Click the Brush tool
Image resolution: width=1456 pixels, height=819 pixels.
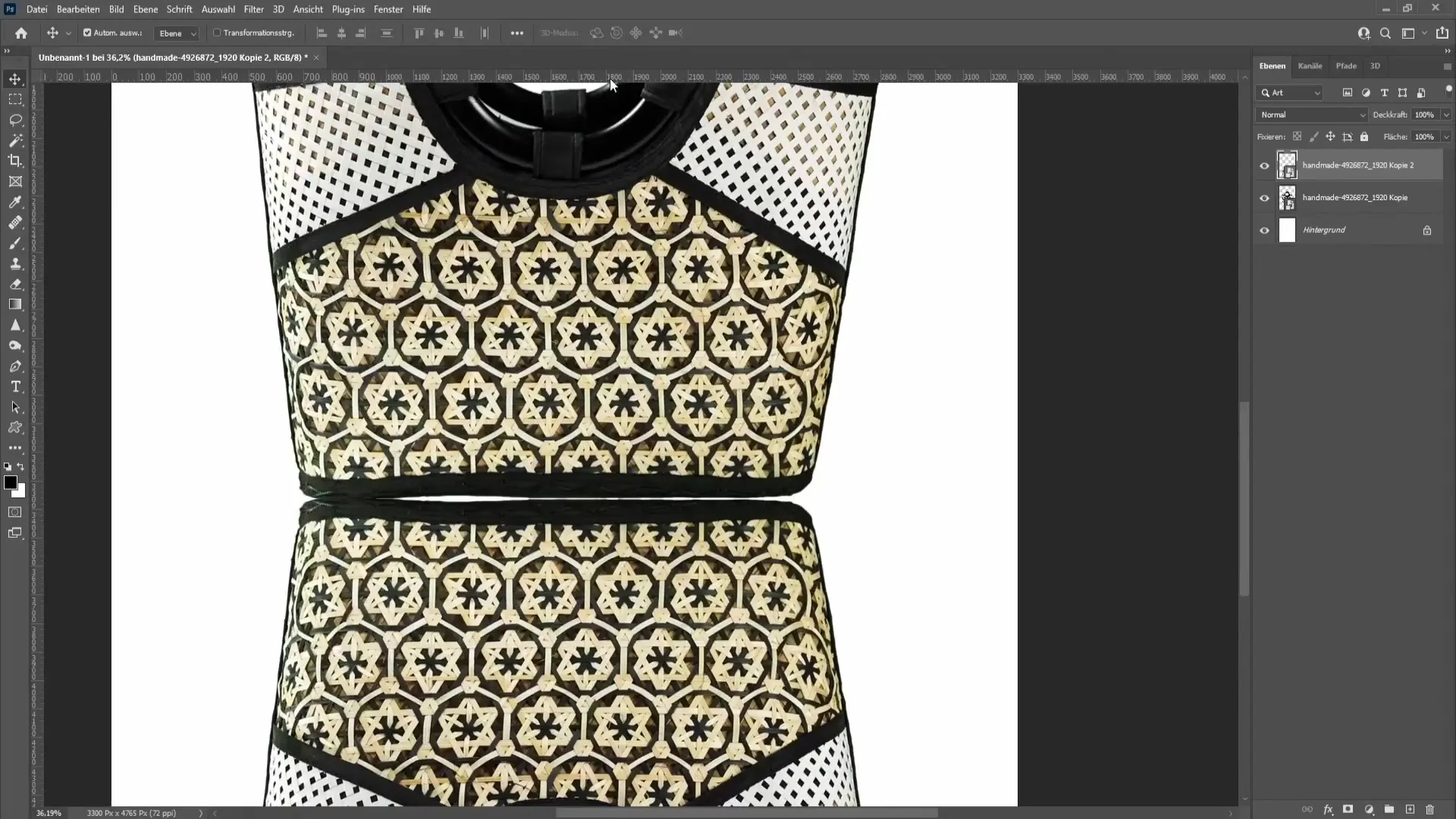15,243
